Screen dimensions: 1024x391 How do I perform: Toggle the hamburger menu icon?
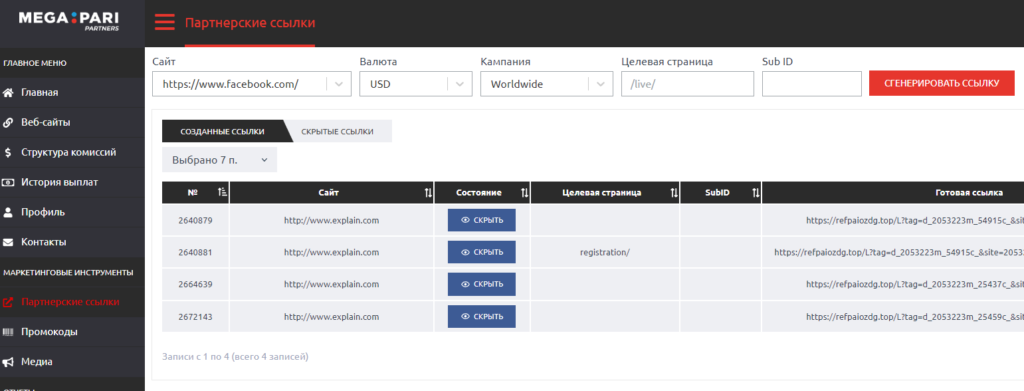(x=165, y=23)
